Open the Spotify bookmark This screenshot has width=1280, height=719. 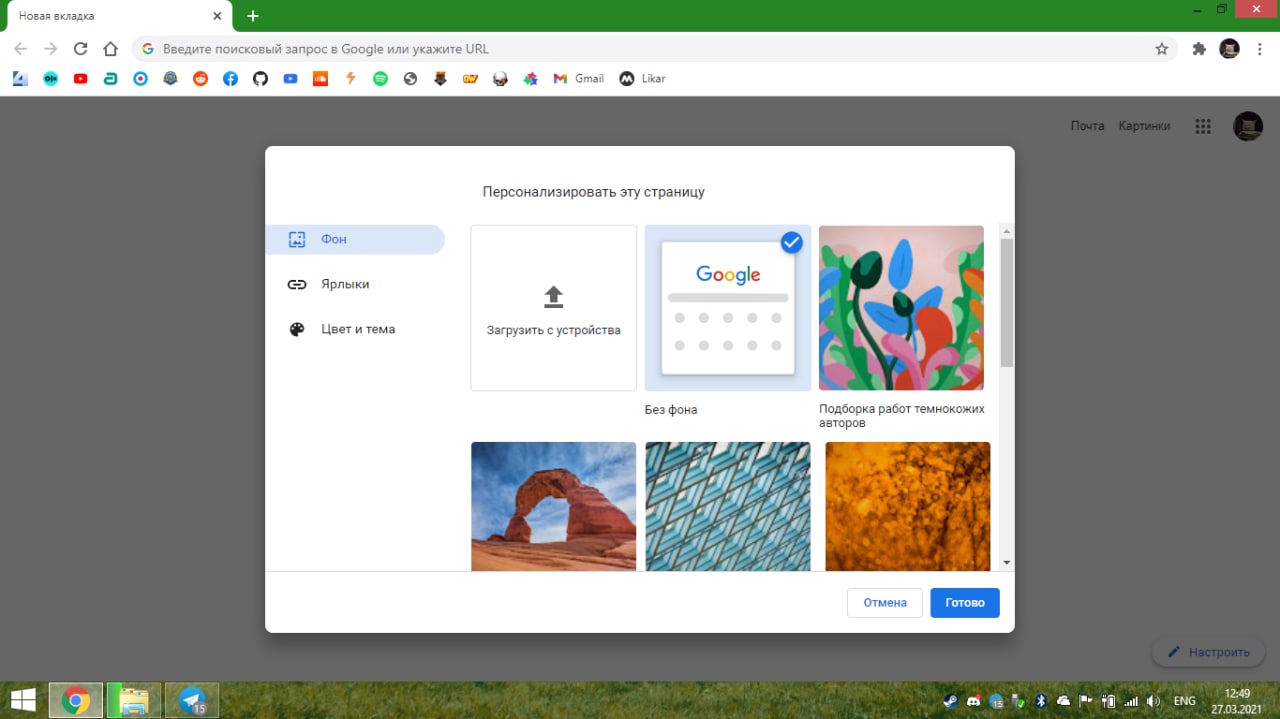click(x=380, y=79)
